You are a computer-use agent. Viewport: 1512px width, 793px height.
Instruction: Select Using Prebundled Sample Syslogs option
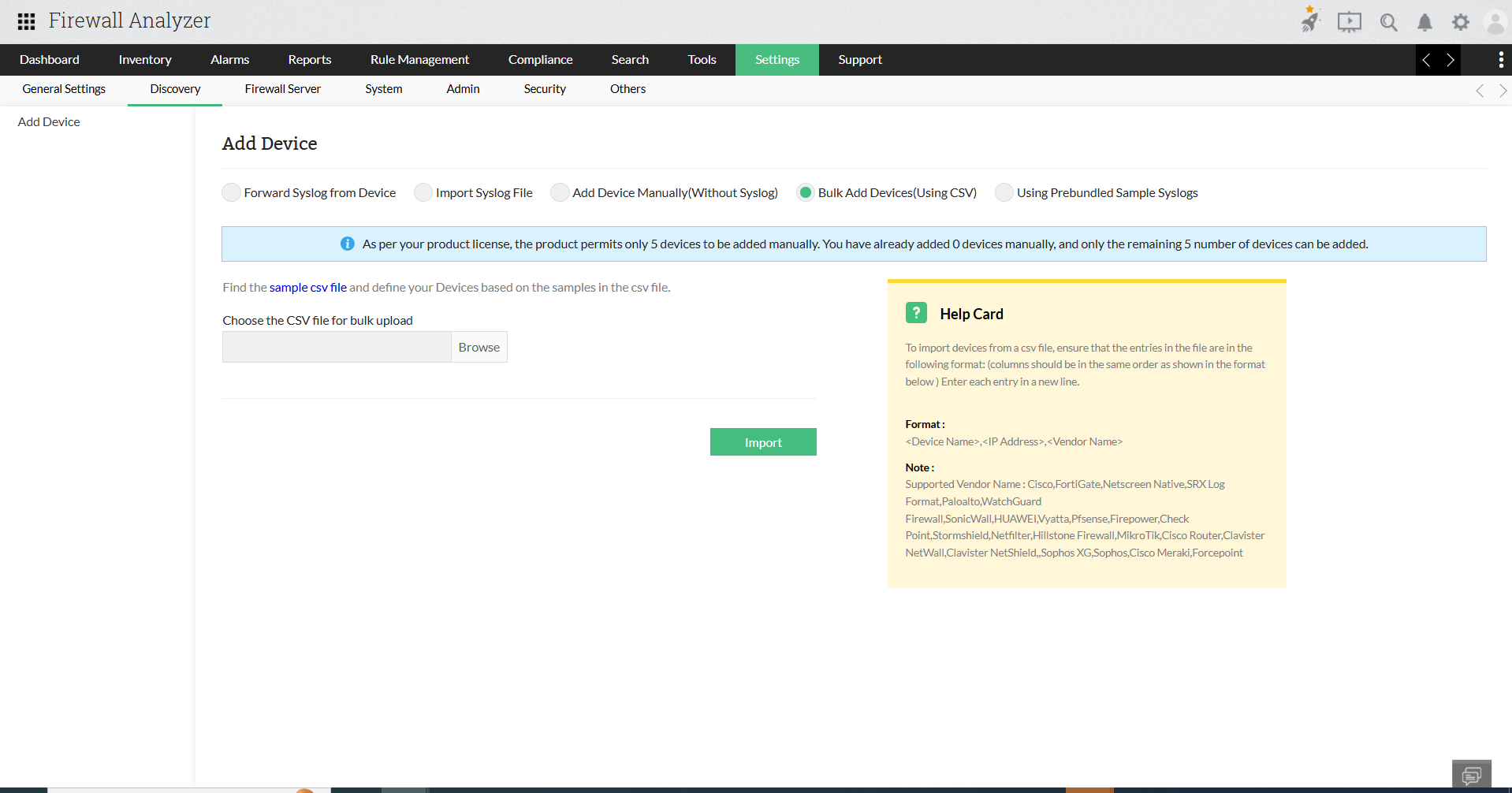[1004, 192]
